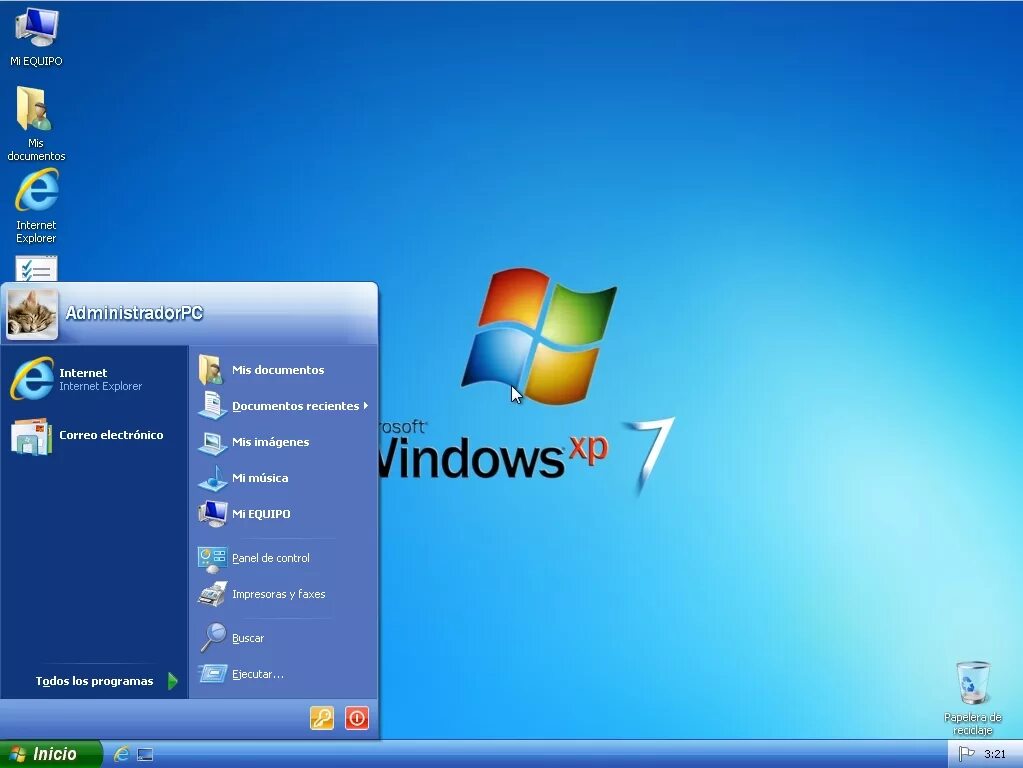This screenshot has height=768, width=1023.
Task: Launch Internet Explorer from the desktop icon
Action: [37, 206]
